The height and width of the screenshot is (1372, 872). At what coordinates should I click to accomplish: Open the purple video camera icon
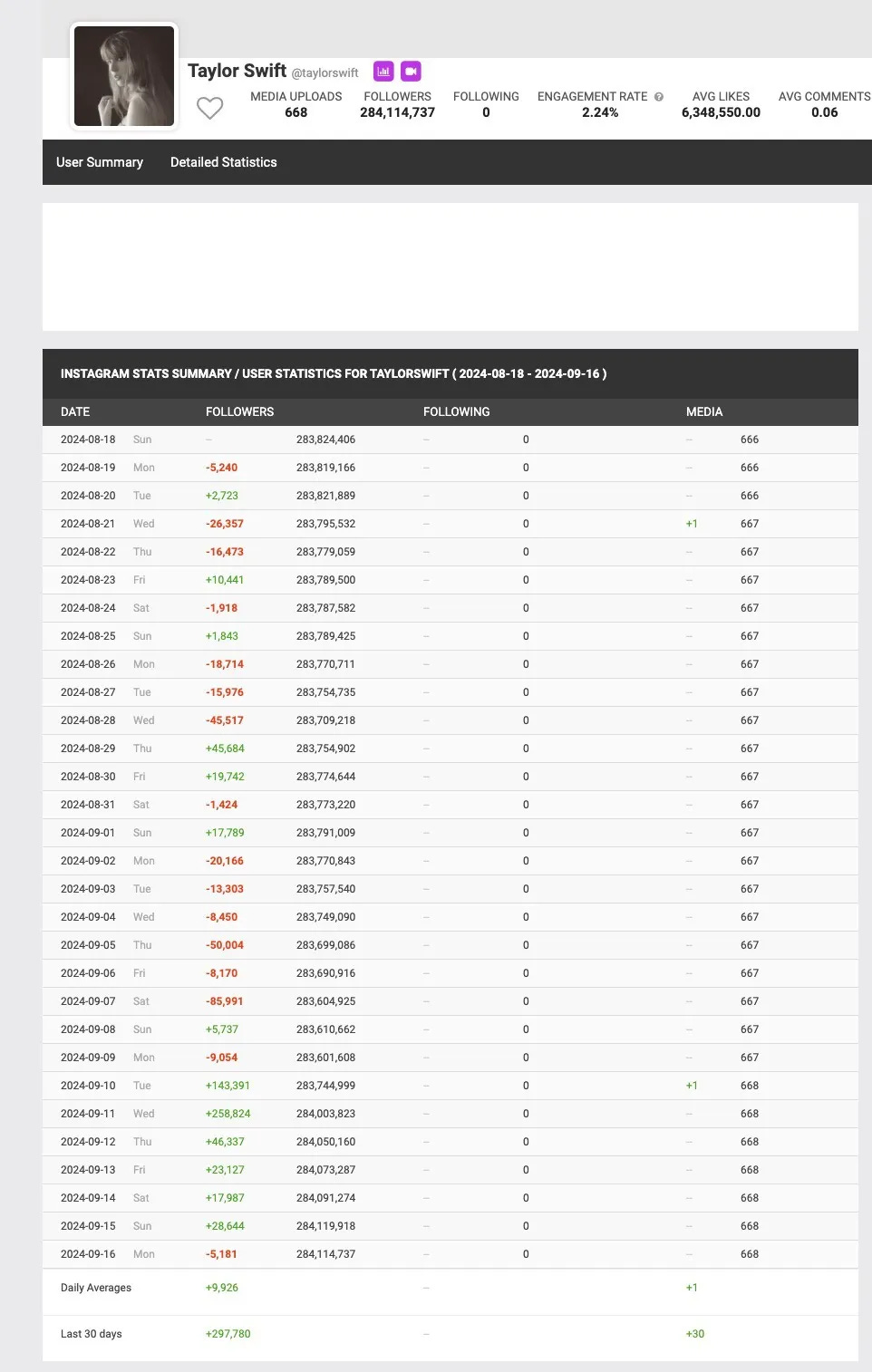[x=411, y=71]
